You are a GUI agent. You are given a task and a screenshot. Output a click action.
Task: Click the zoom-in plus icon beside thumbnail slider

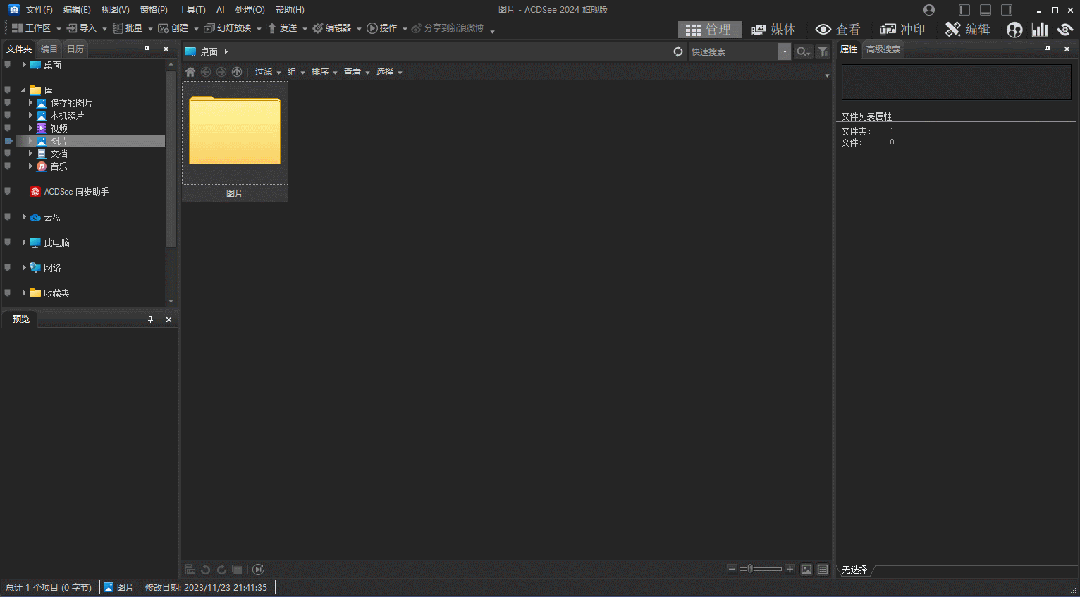coord(790,569)
